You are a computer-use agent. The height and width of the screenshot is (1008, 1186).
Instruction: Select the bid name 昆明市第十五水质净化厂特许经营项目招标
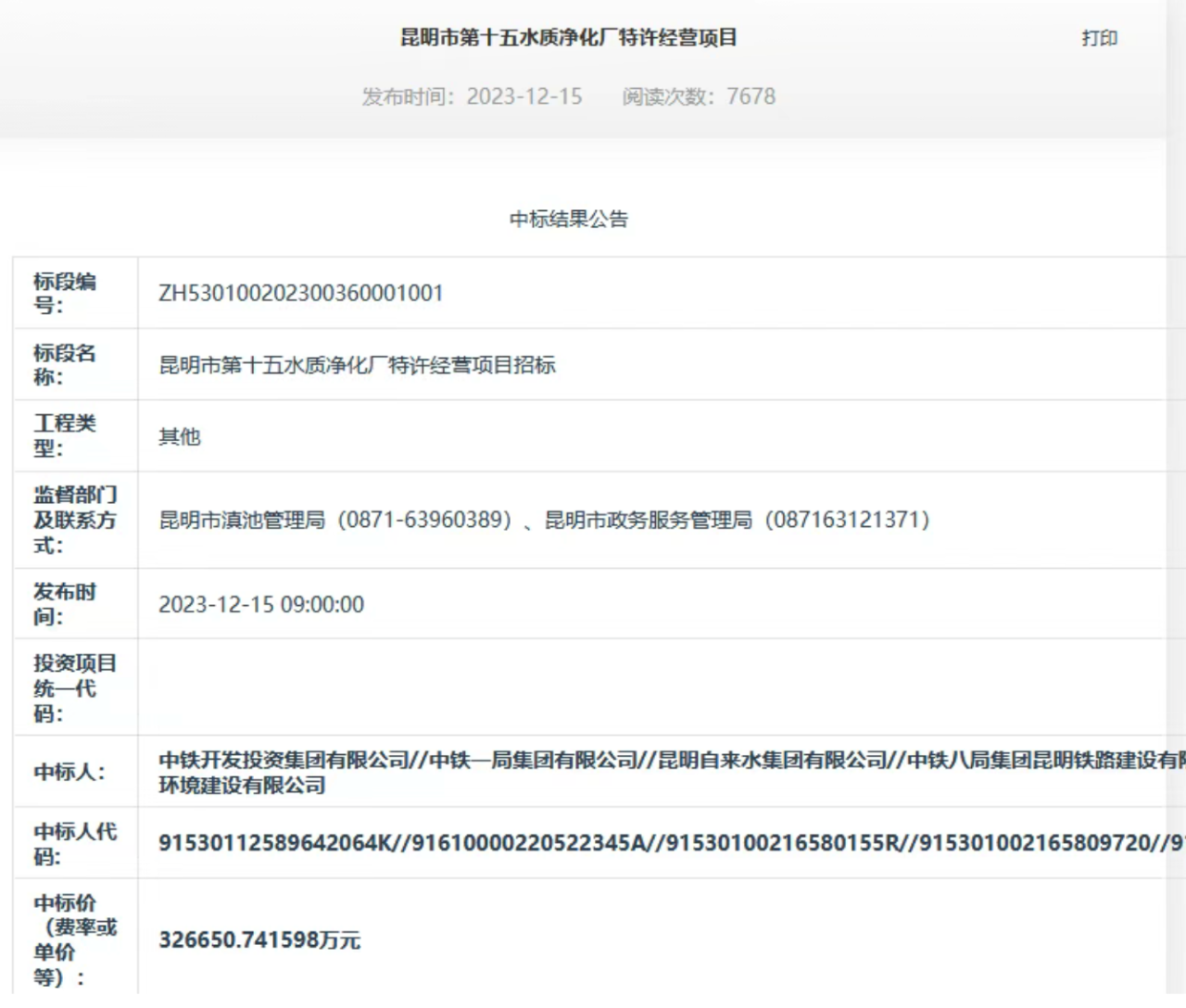[x=356, y=365]
